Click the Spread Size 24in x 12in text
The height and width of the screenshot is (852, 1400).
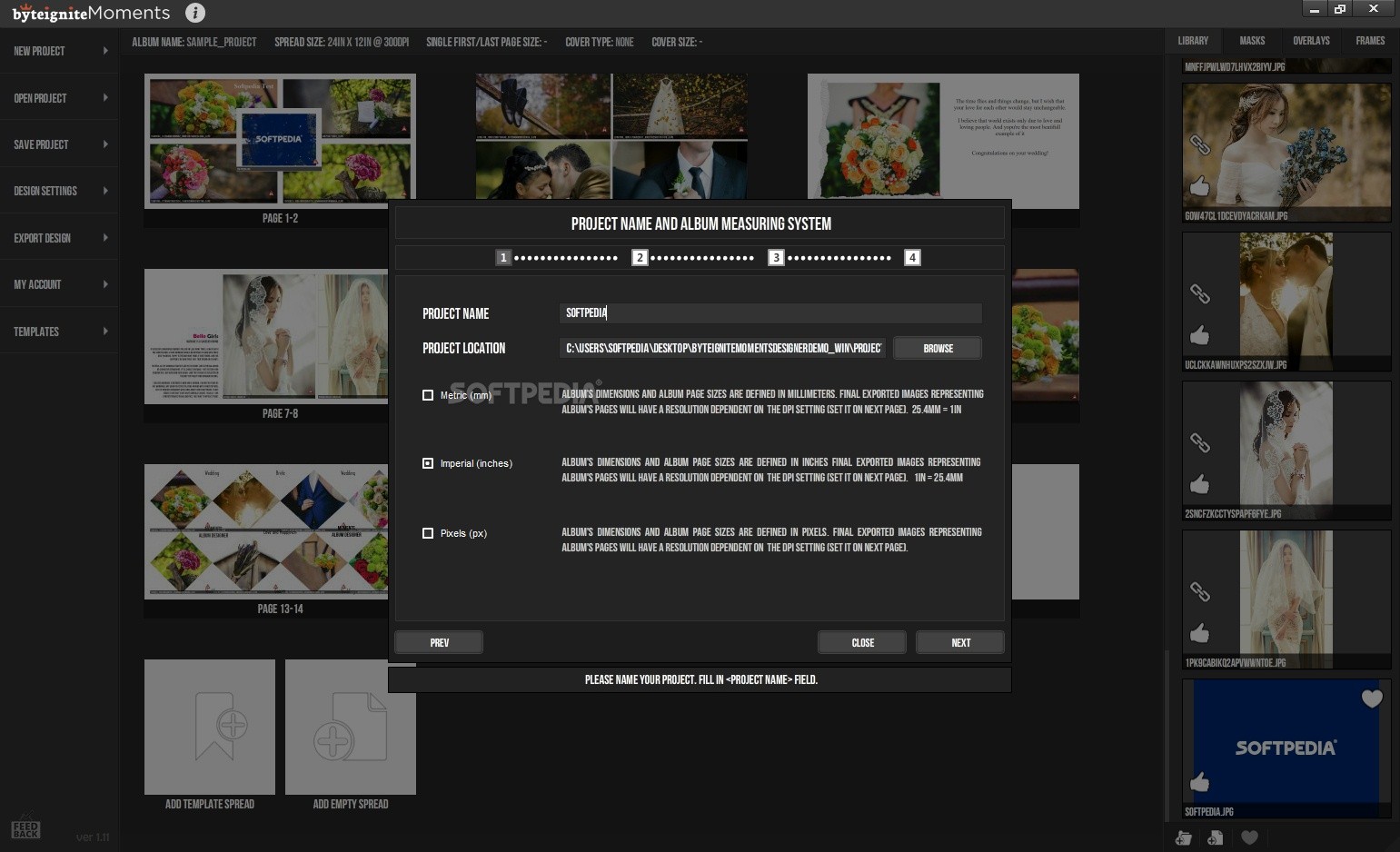[342, 42]
